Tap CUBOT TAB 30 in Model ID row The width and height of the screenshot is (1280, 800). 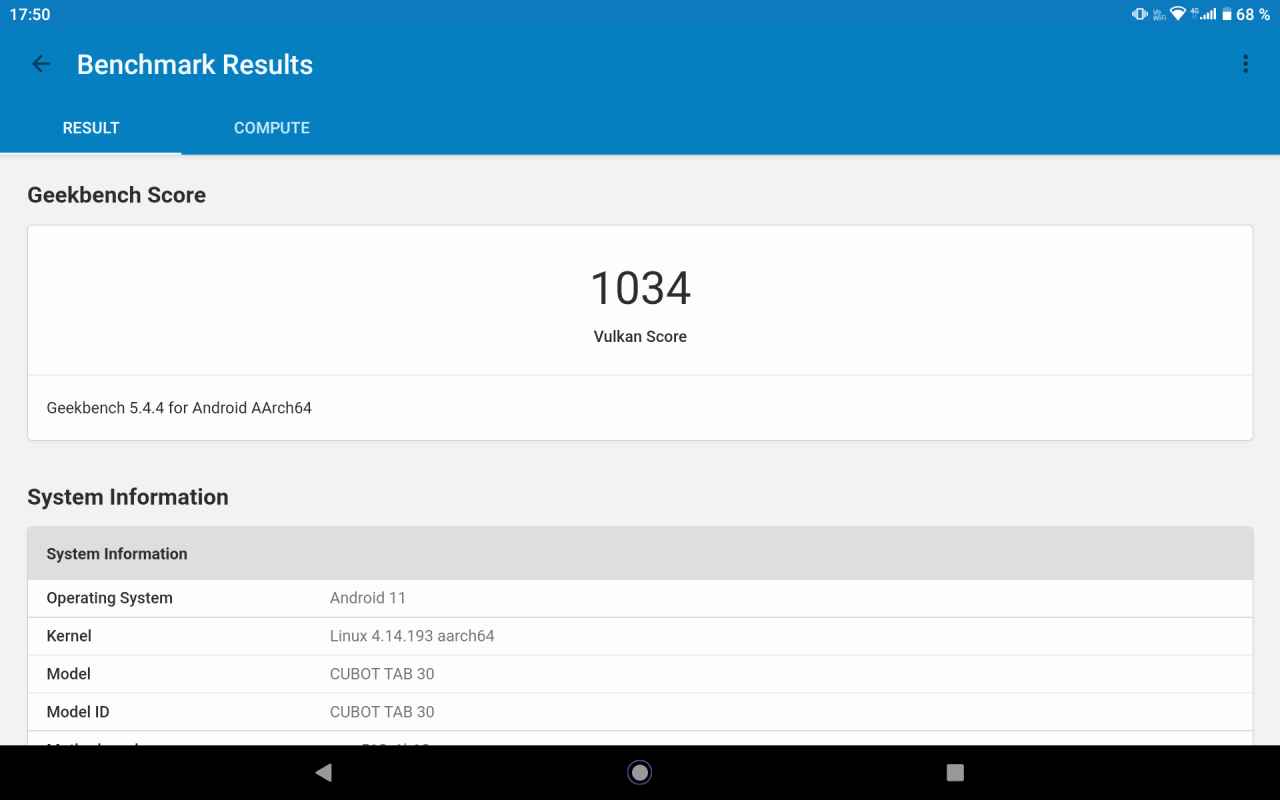coord(382,712)
